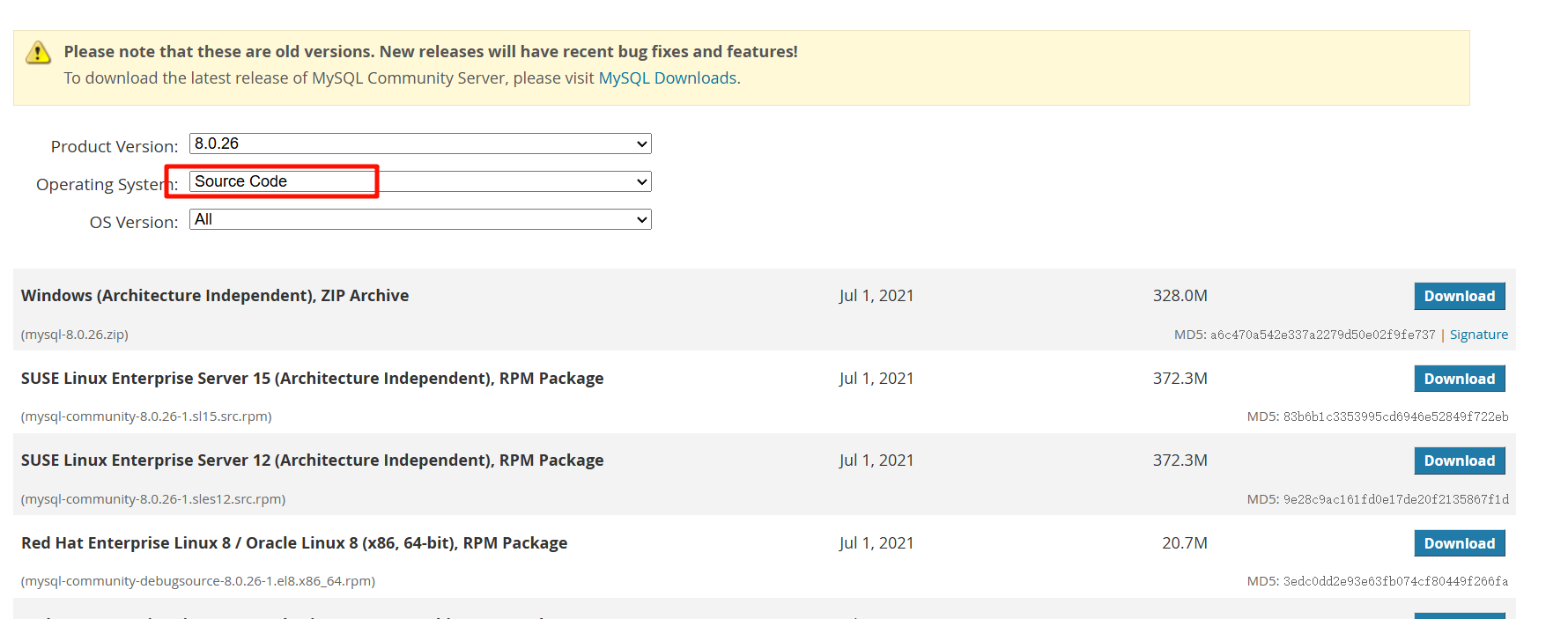Click the sl15.src.rpm file name text
The image size is (1568, 619).
coord(146,416)
